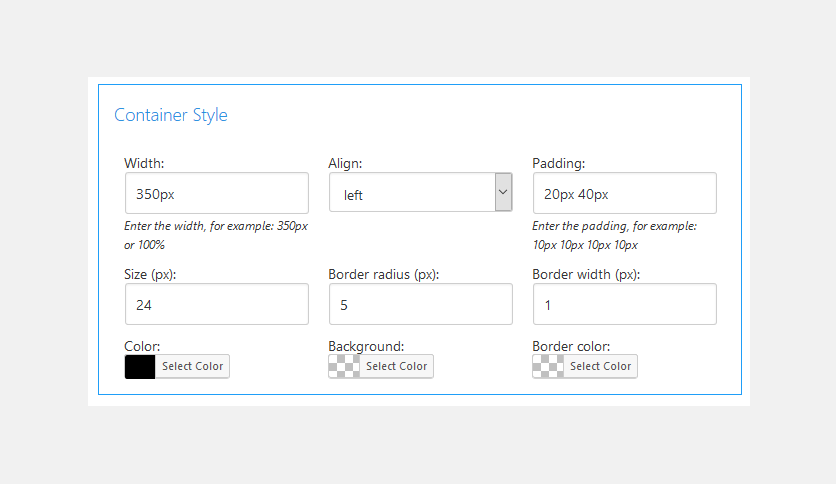Click the Border radius (px) label
This screenshot has width=836, height=484.
[384, 274]
